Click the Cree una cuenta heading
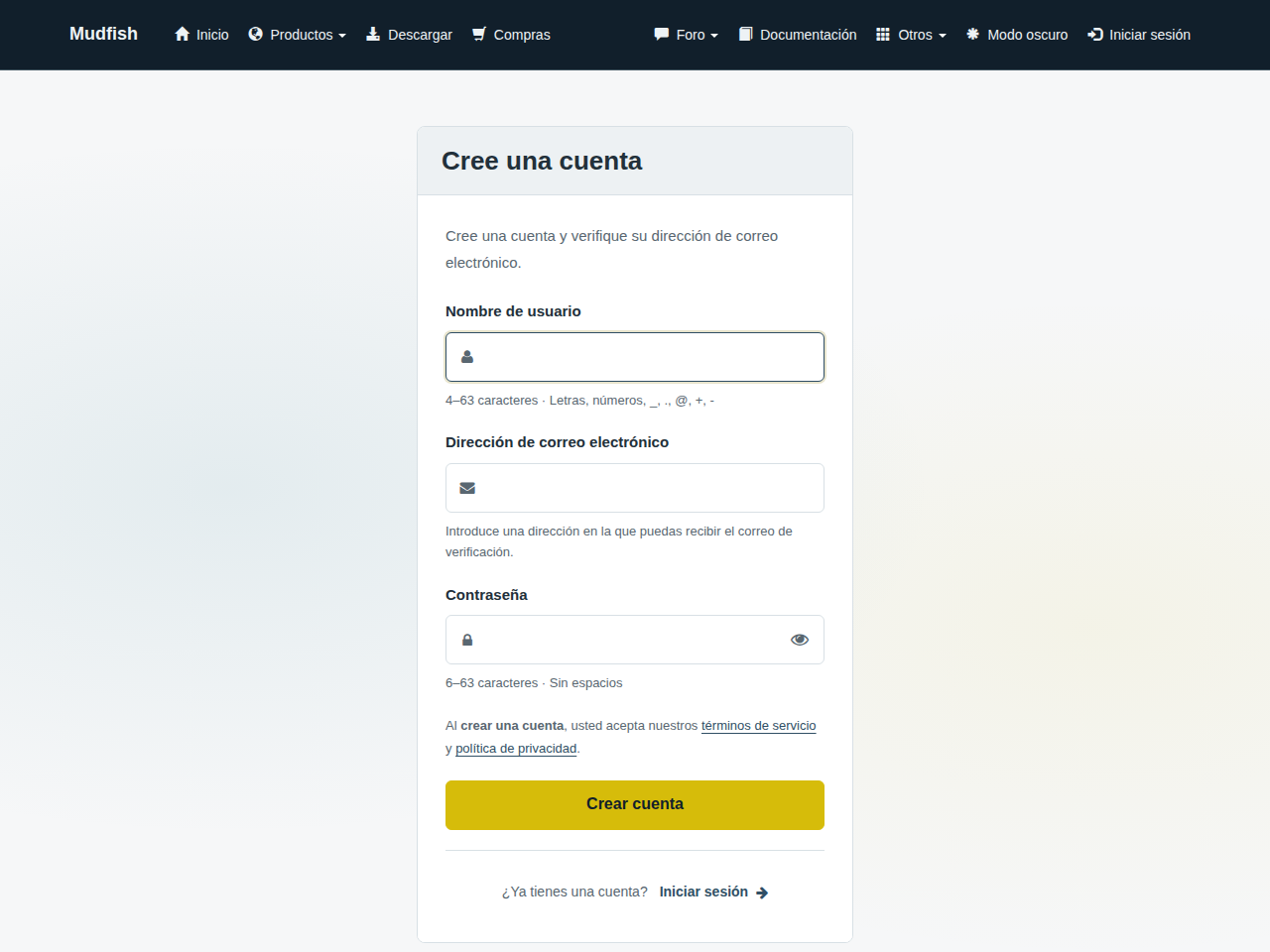 [542, 161]
